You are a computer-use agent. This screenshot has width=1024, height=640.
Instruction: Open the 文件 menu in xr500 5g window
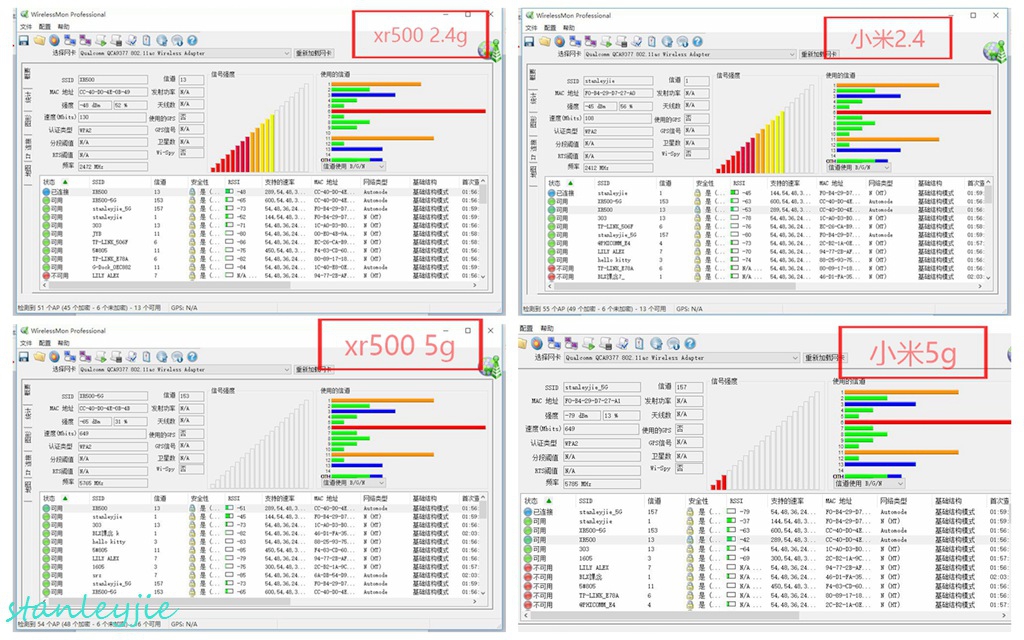[25, 343]
